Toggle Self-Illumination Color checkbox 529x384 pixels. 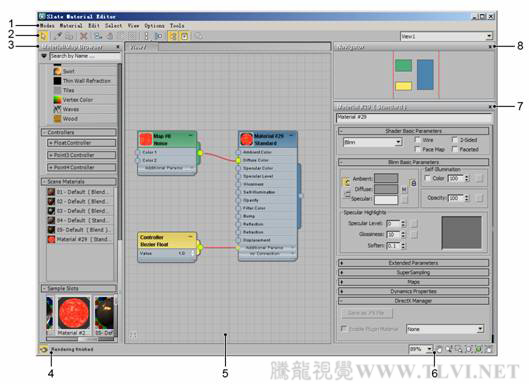pyautogui.click(x=427, y=178)
